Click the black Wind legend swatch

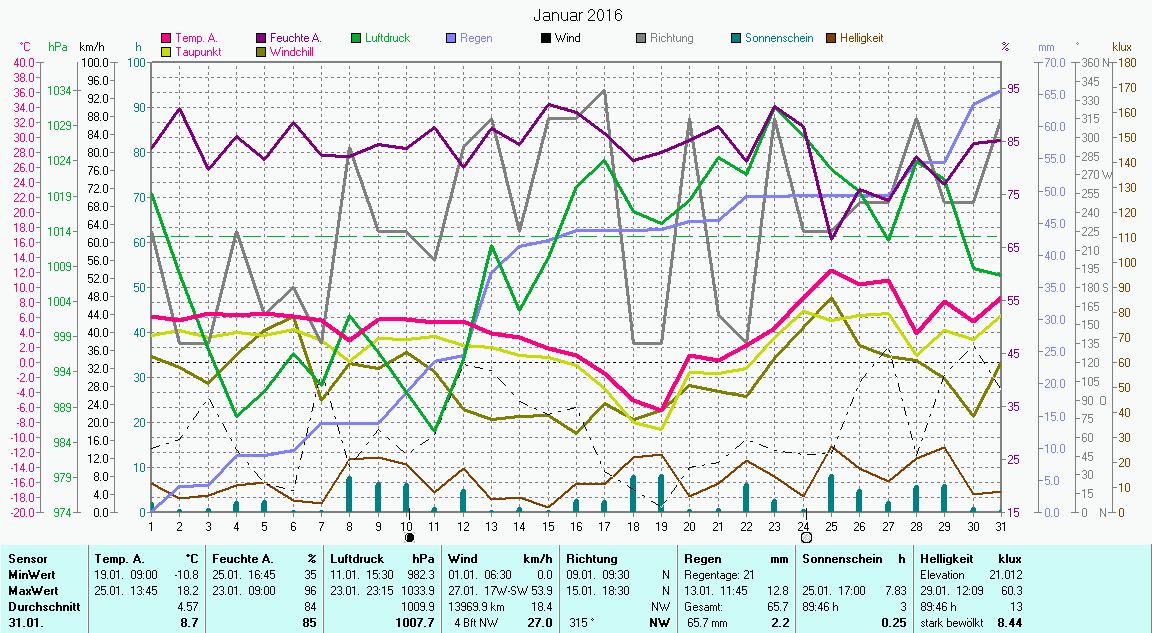pos(546,38)
